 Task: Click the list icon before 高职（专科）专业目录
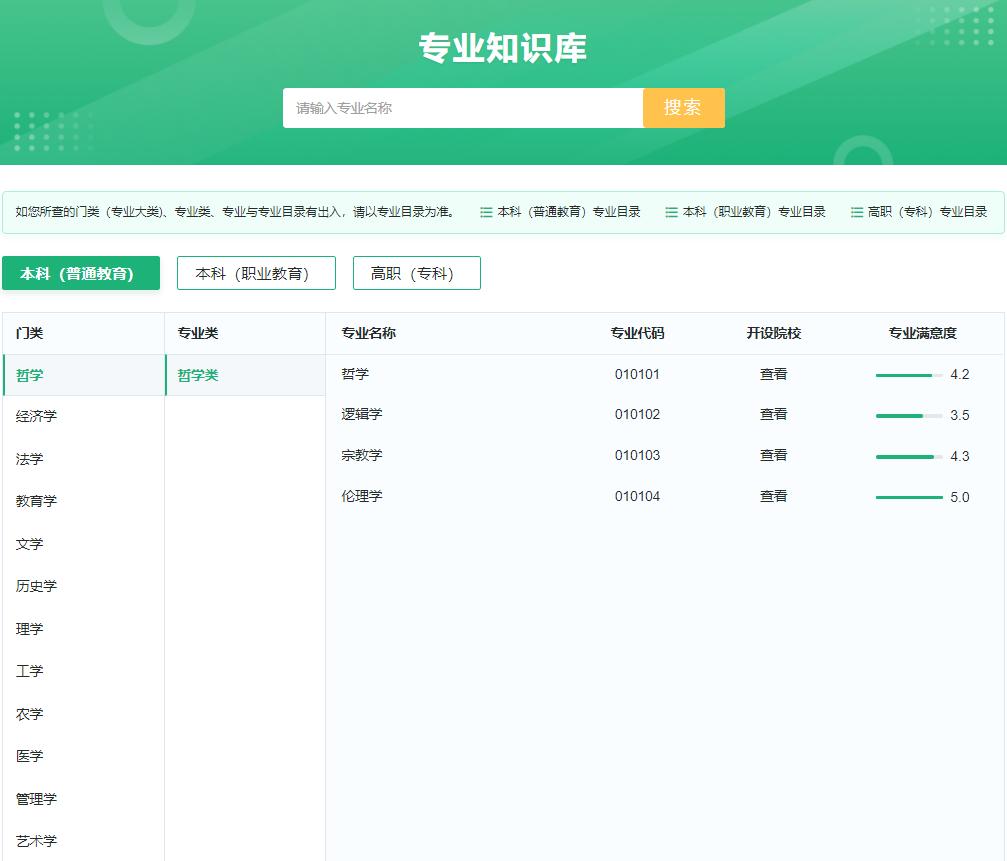click(x=856, y=212)
